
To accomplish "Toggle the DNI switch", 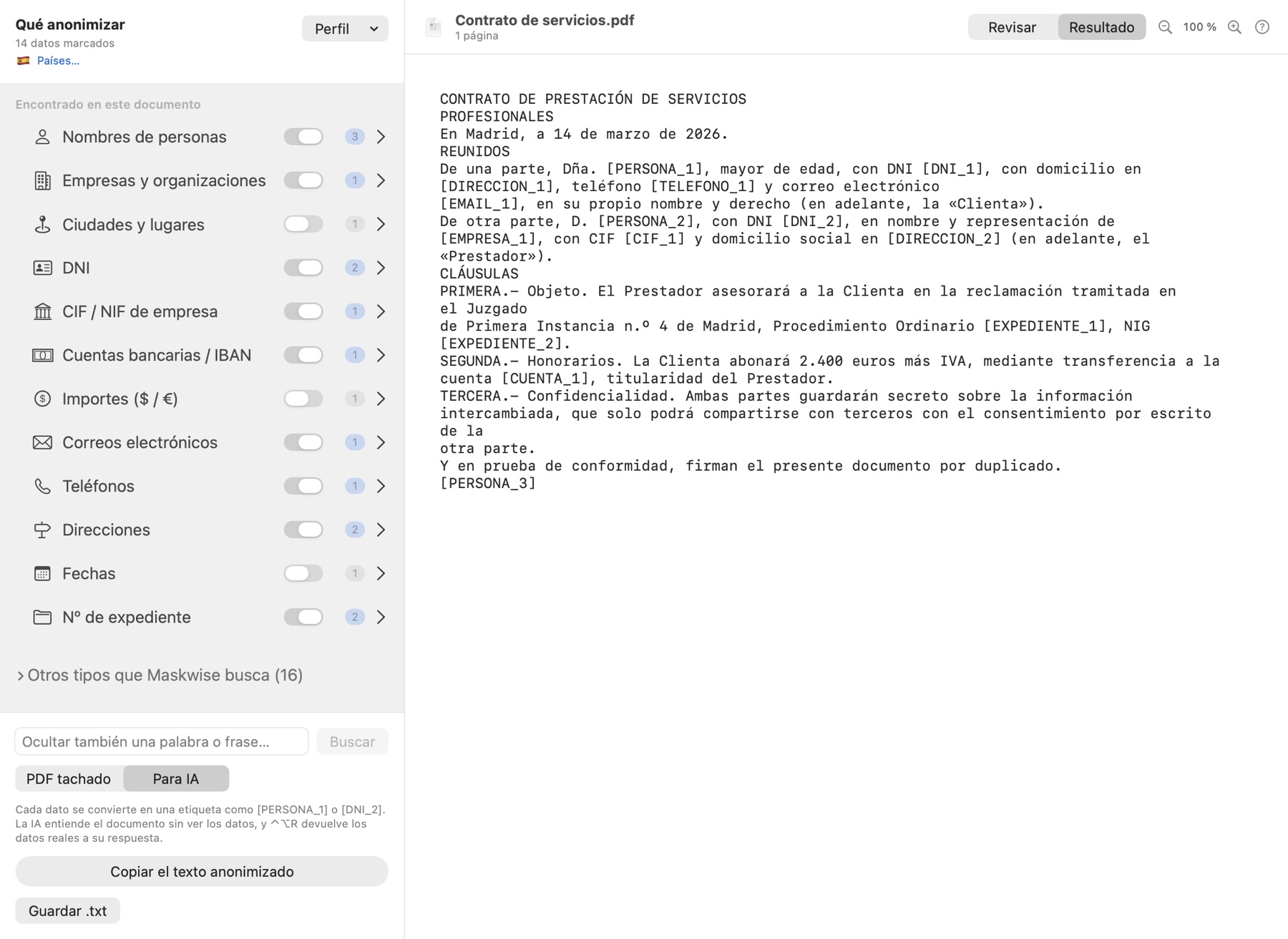I will [303, 268].
